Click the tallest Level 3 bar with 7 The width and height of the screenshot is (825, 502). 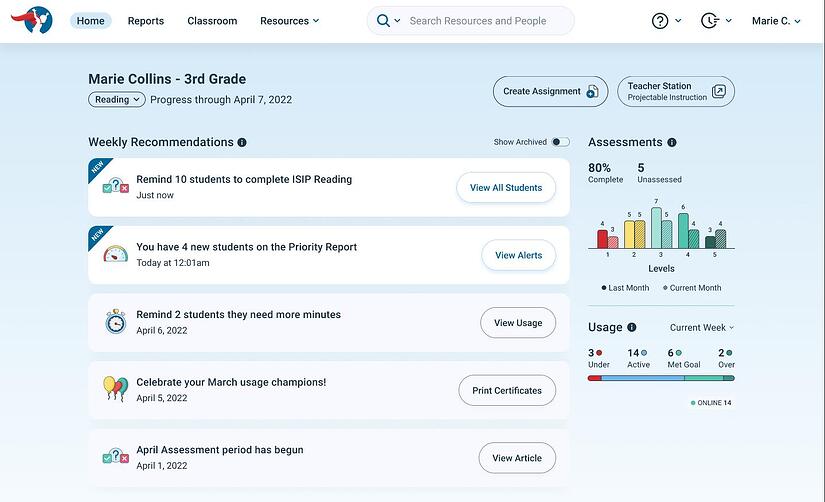click(656, 228)
